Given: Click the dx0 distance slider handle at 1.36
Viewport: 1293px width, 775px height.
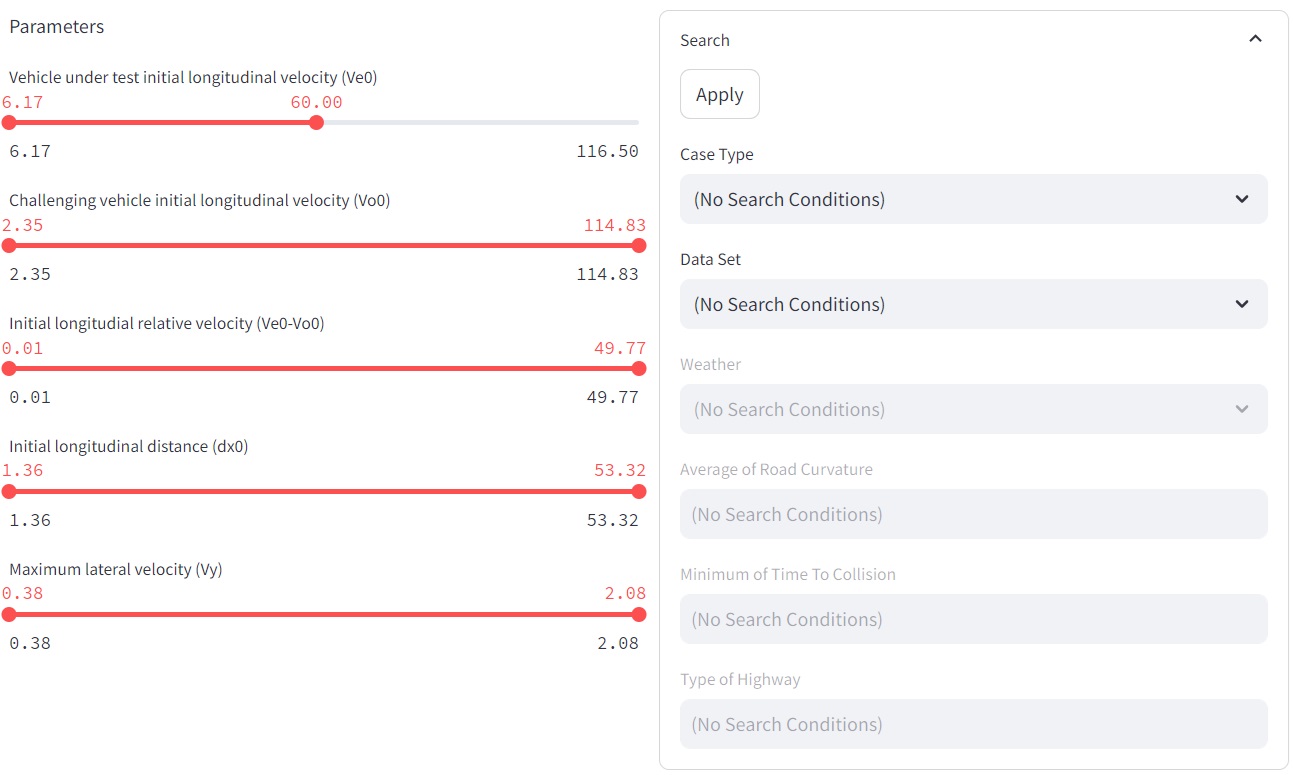Looking at the screenshot, I should 9,491.
